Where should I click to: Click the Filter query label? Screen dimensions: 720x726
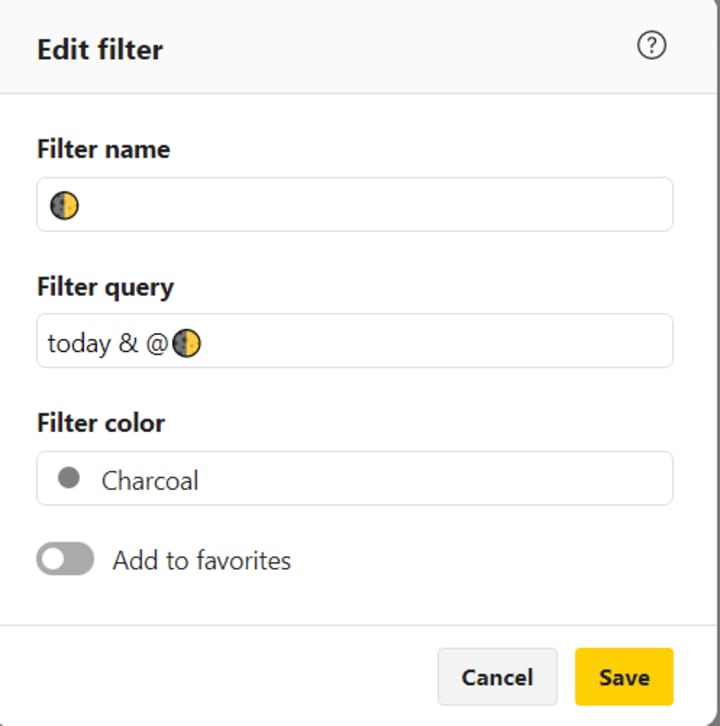105,288
